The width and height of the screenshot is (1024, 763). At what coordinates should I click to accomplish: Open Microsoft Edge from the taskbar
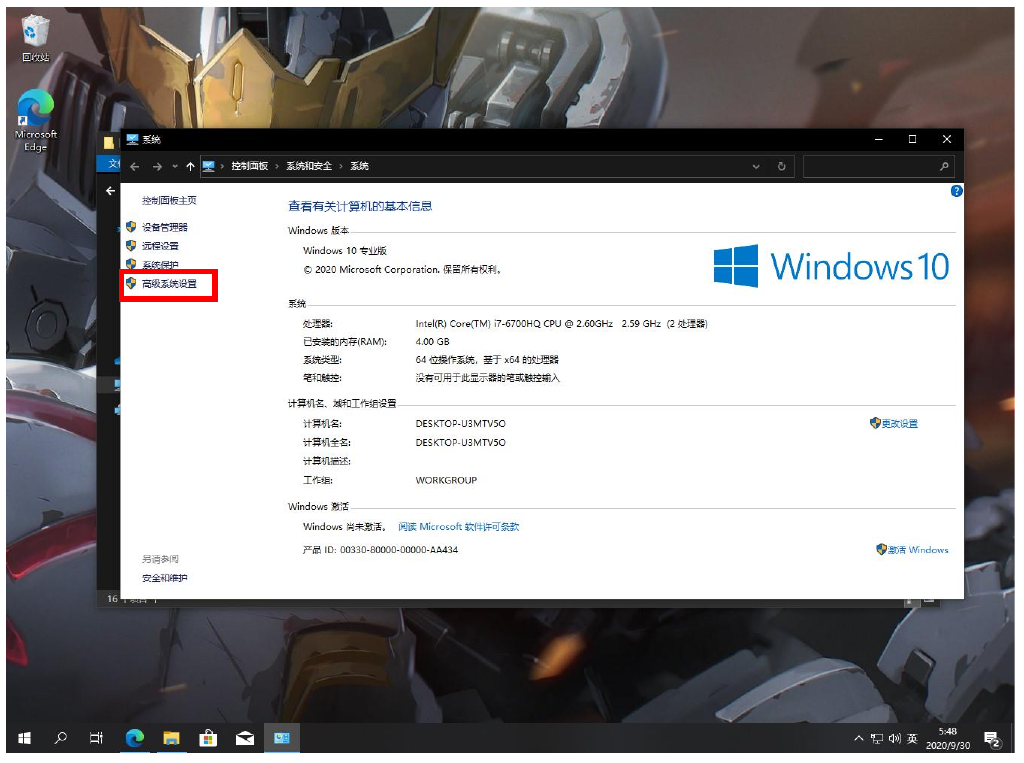point(134,738)
